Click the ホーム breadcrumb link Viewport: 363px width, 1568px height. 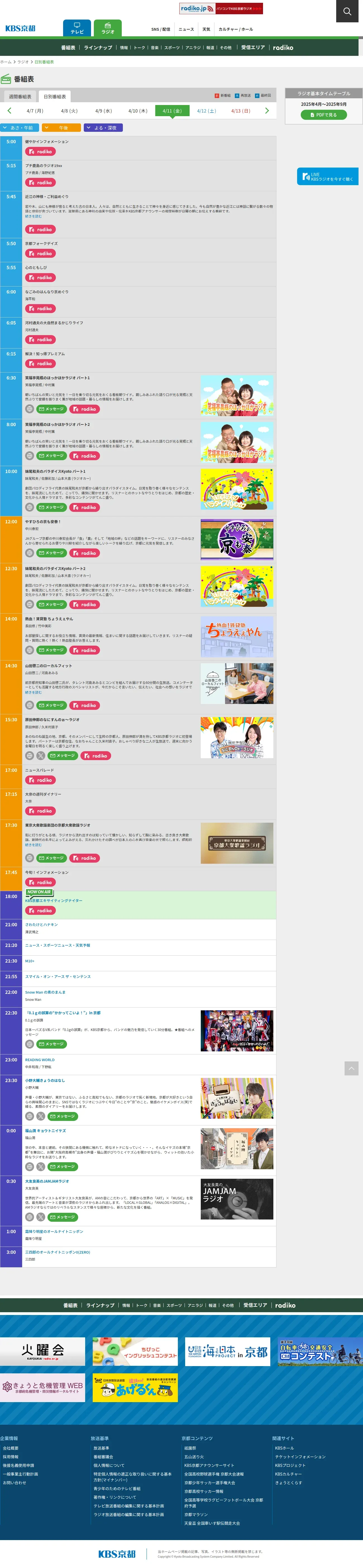point(6,62)
